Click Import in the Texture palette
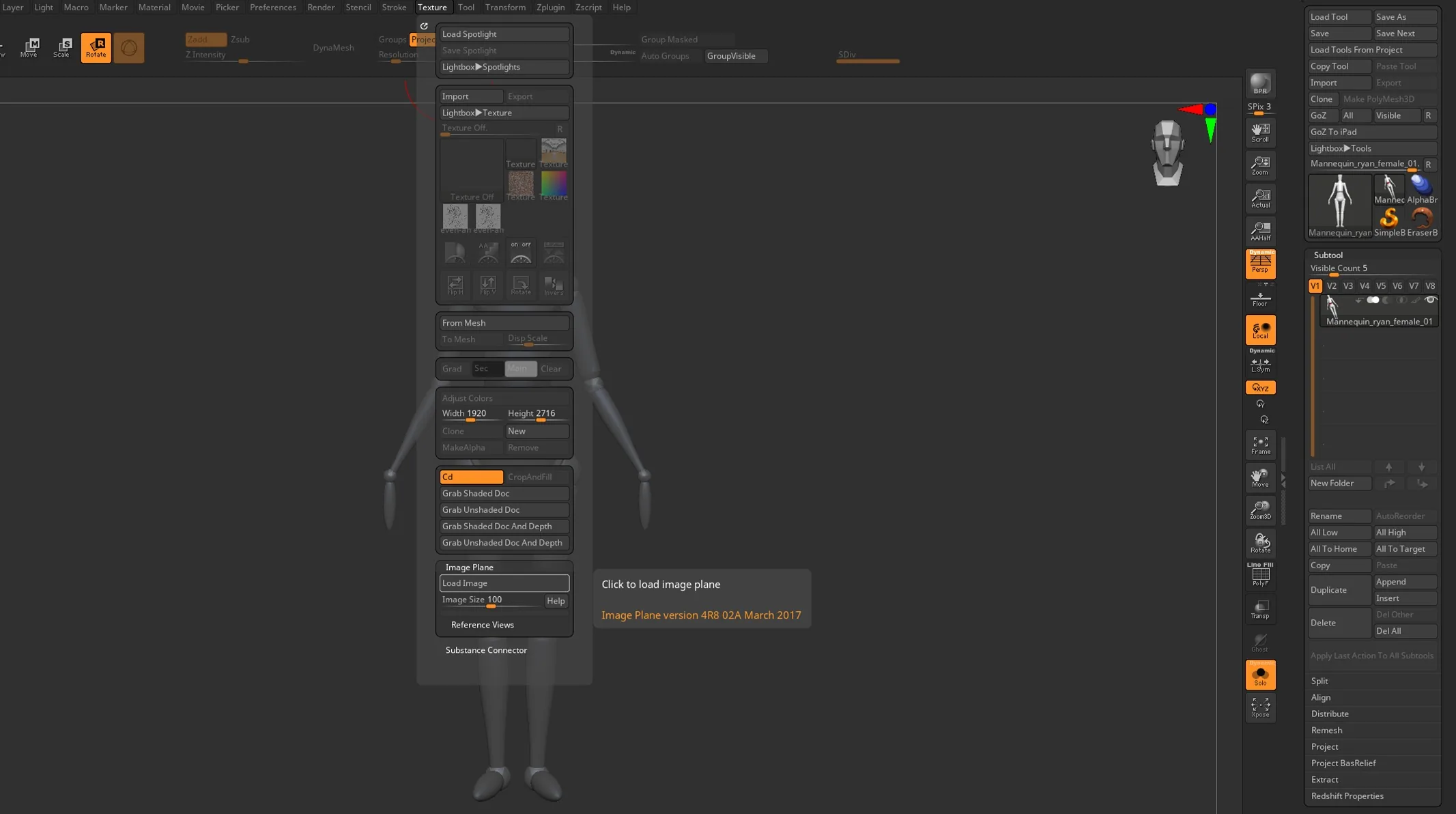Viewport: 1456px width, 814px height. point(472,96)
